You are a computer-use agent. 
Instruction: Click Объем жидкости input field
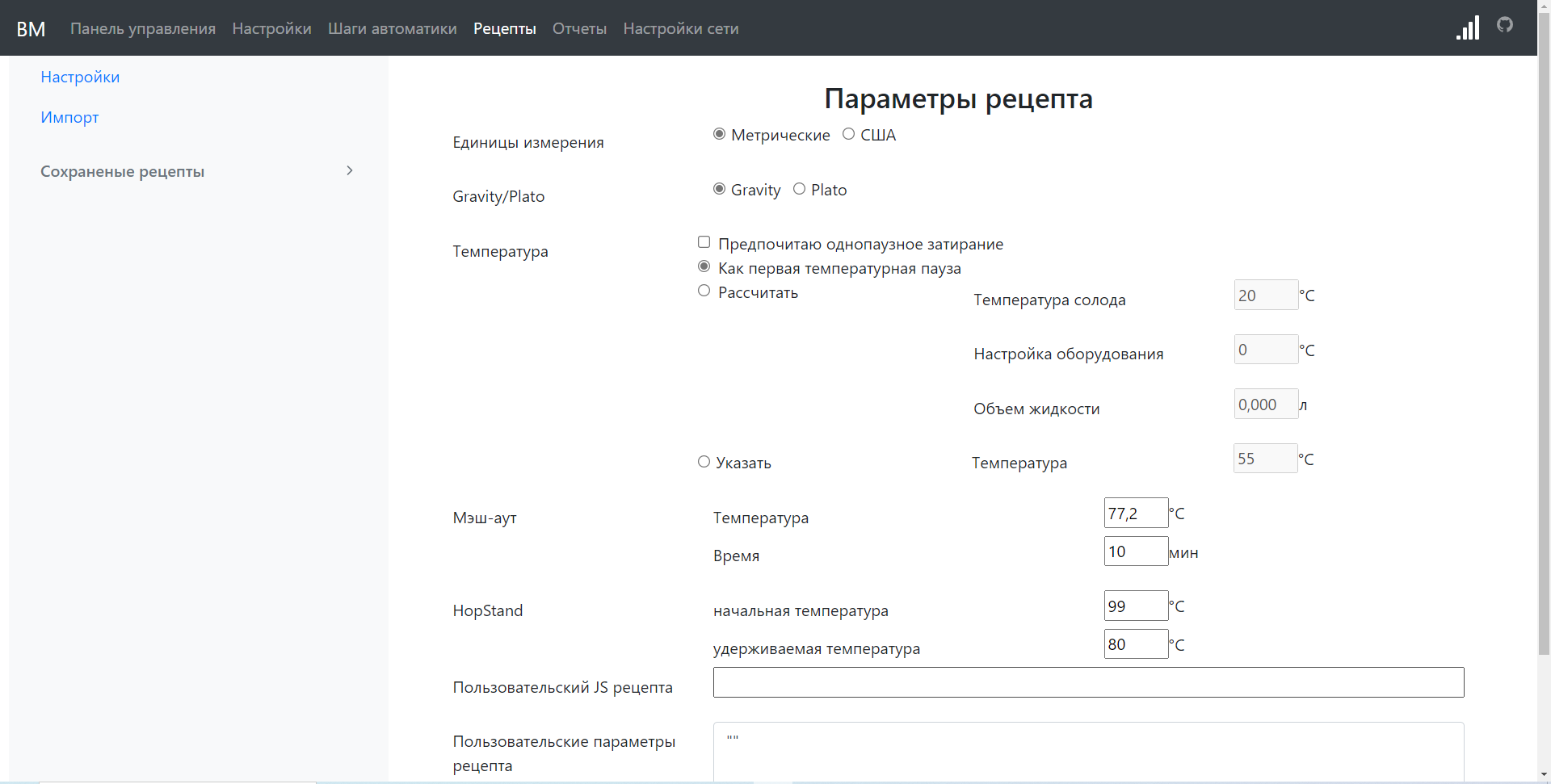click(x=1266, y=404)
